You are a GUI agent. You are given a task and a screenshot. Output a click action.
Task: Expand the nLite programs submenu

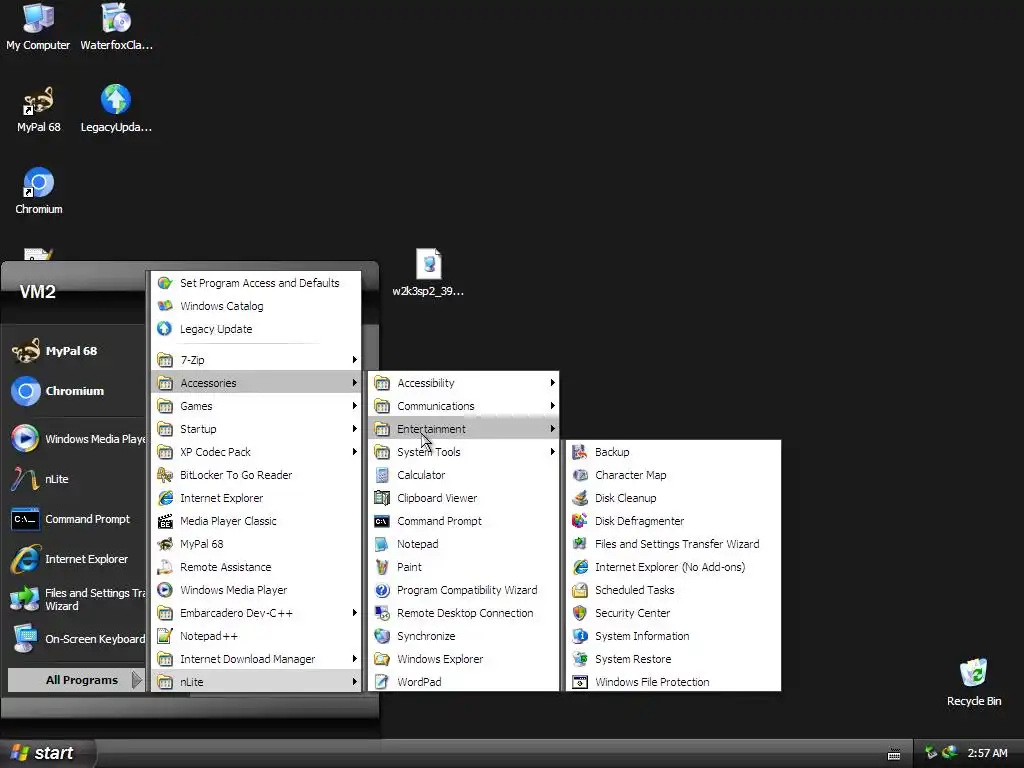(x=256, y=682)
